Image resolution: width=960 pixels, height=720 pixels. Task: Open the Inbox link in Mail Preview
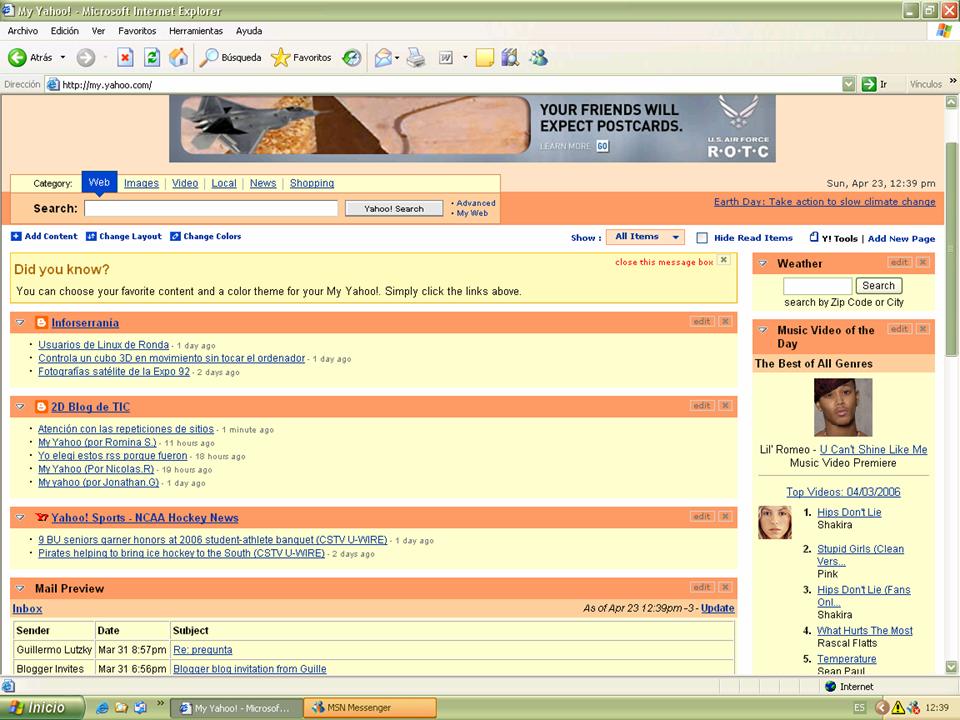pos(28,609)
